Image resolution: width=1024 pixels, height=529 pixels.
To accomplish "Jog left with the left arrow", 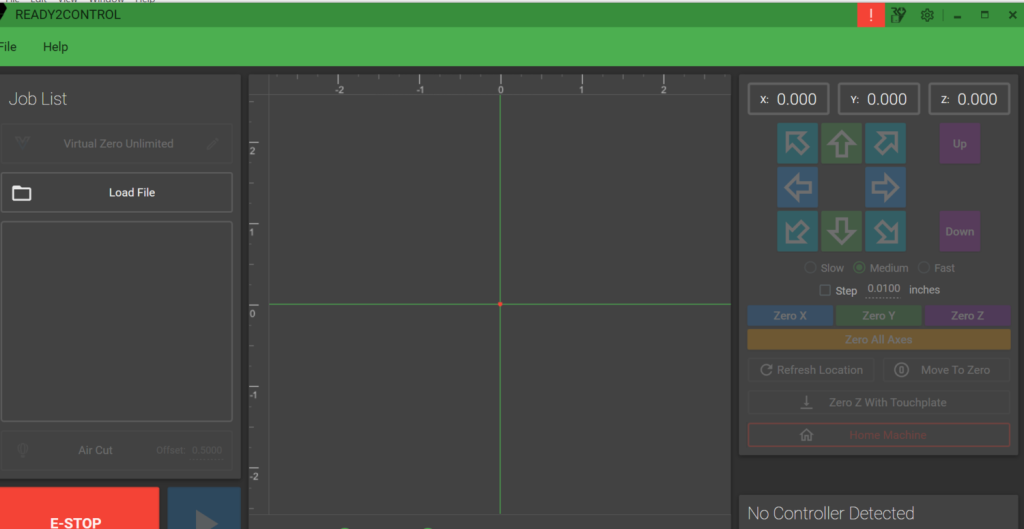I will (797, 187).
